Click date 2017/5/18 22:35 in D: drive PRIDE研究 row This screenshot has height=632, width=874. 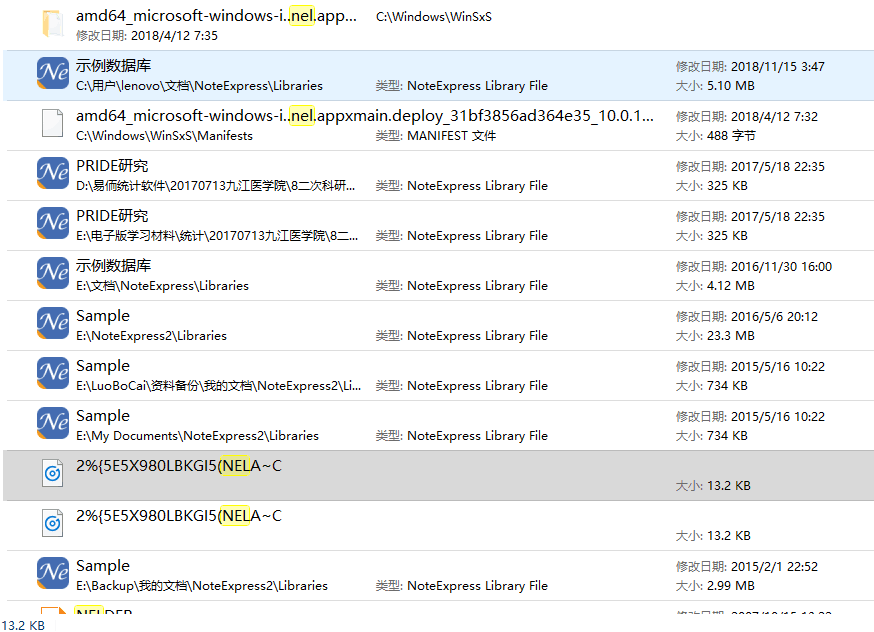point(778,167)
